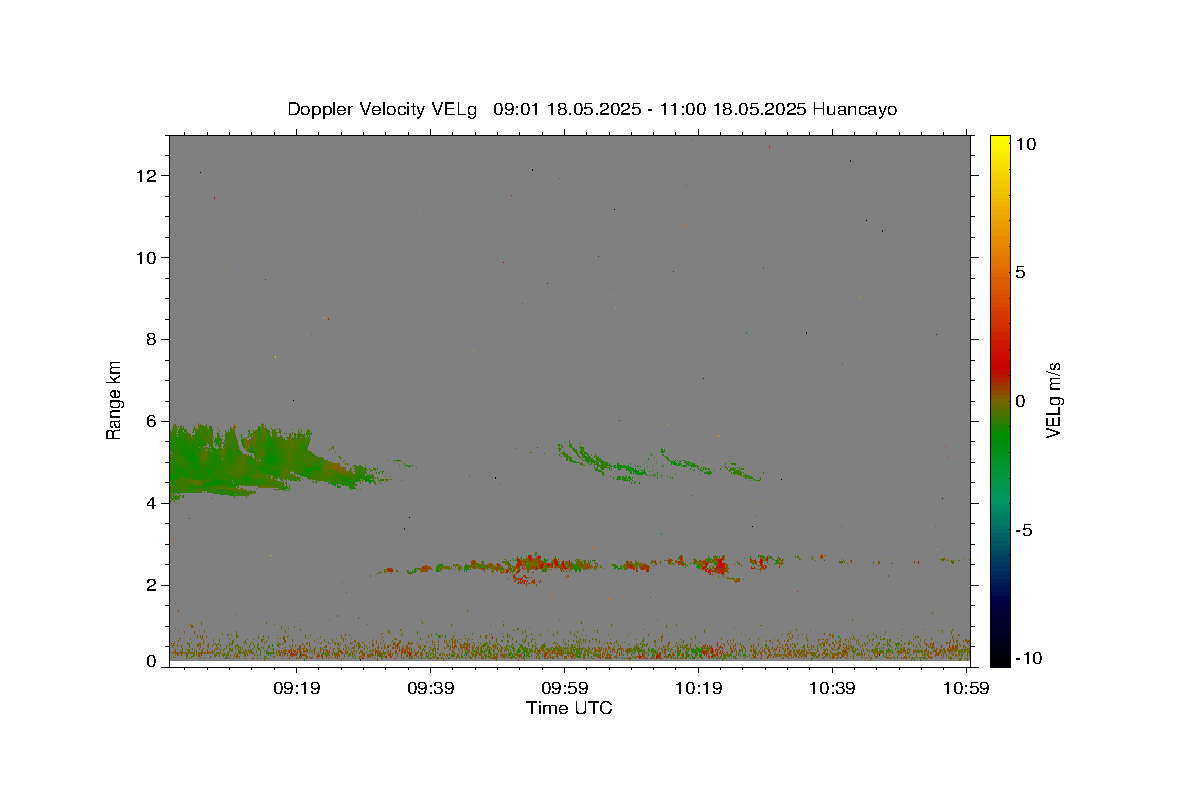Click the 09:39 time tick label
This screenshot has height=800, width=1200.
pos(430,688)
